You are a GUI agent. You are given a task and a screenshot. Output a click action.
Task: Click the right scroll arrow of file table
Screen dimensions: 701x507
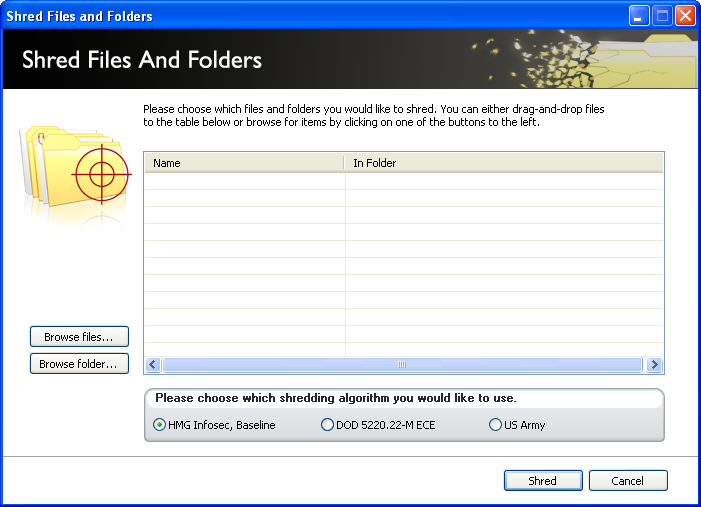coord(654,364)
